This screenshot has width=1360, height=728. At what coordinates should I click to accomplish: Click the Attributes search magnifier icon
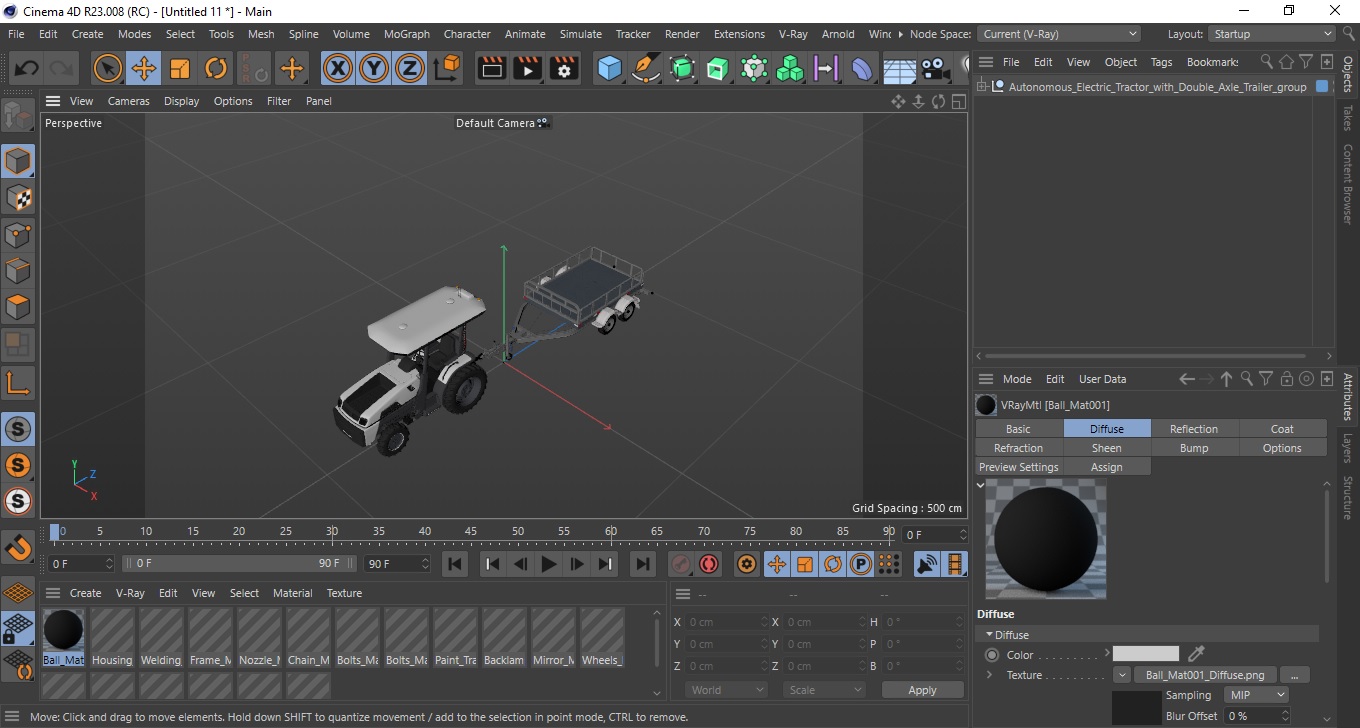1246,379
